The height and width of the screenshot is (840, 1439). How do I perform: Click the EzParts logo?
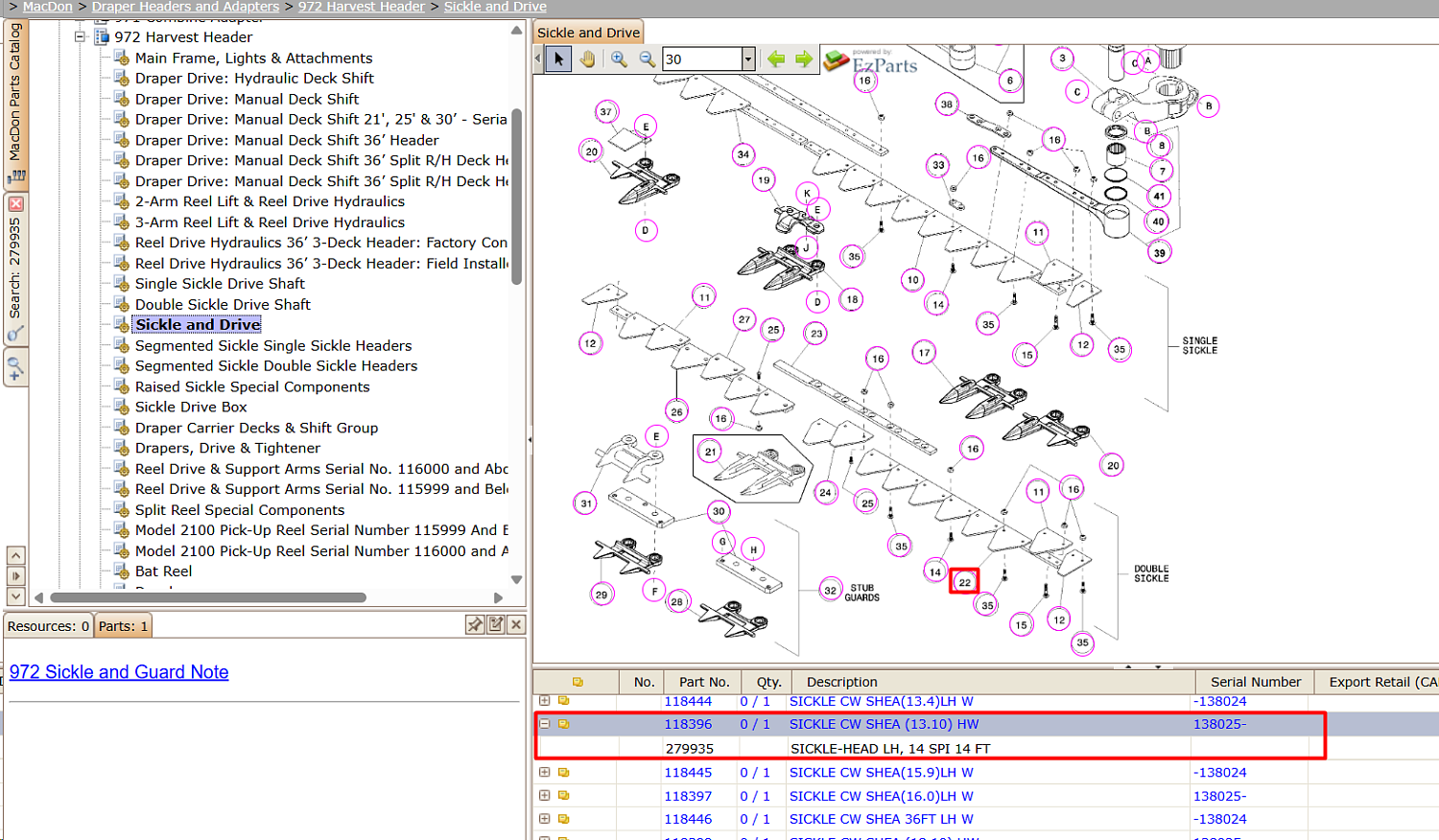871,61
